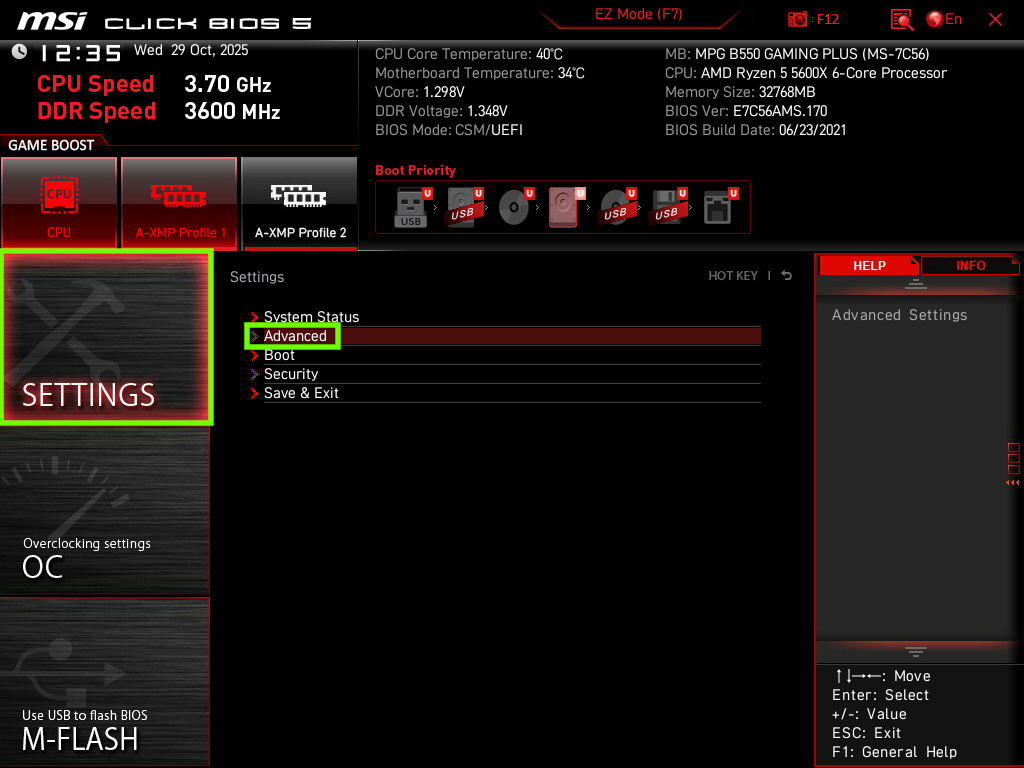
Task: Open the Boot submenu
Action: coord(278,355)
